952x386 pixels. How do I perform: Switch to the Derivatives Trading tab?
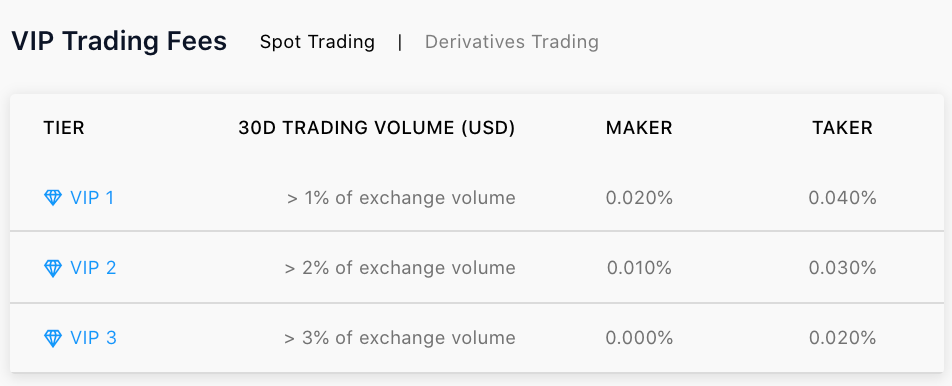coord(512,42)
